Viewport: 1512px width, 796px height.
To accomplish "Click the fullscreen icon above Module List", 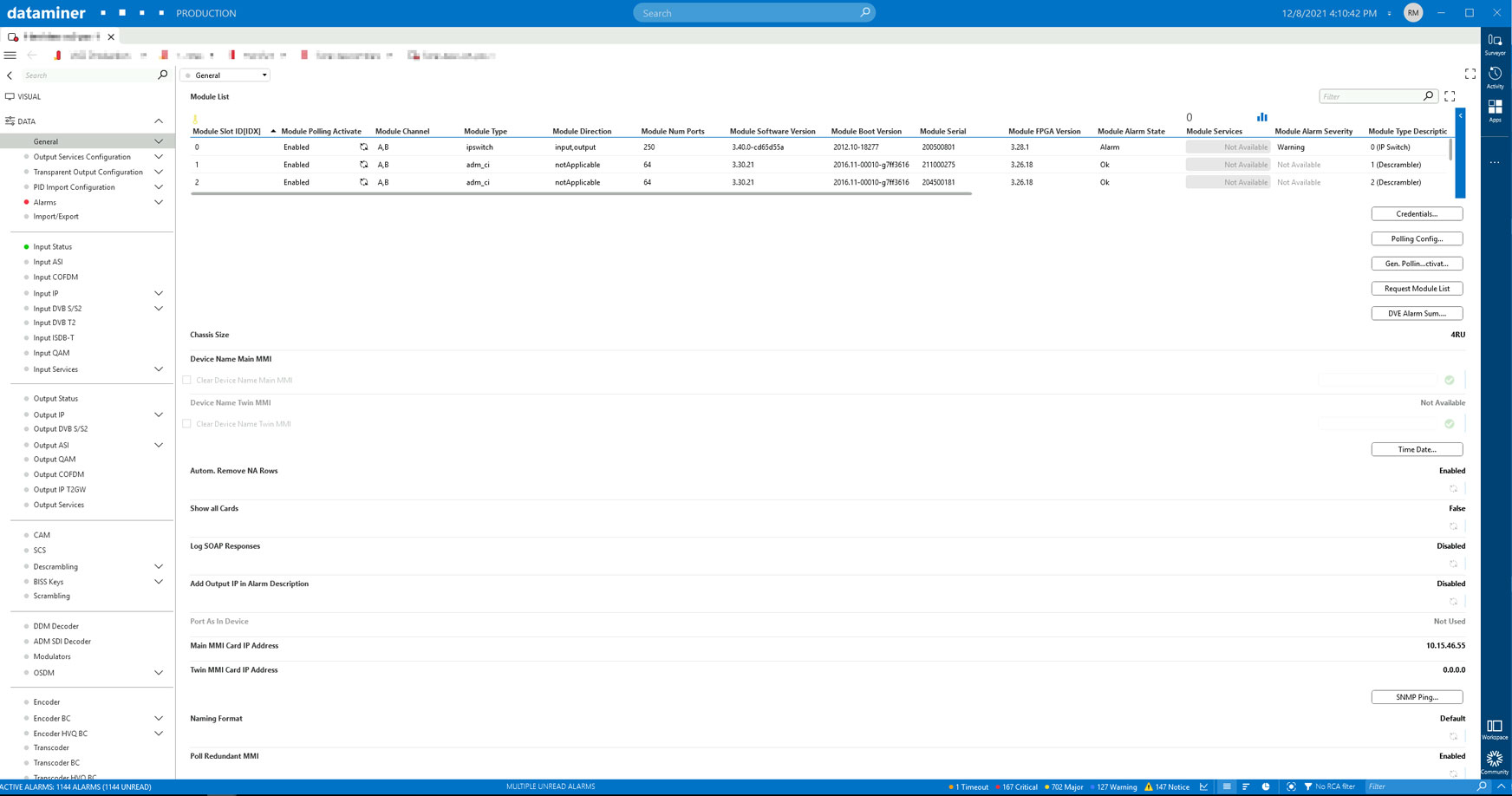I will pos(1470,75).
